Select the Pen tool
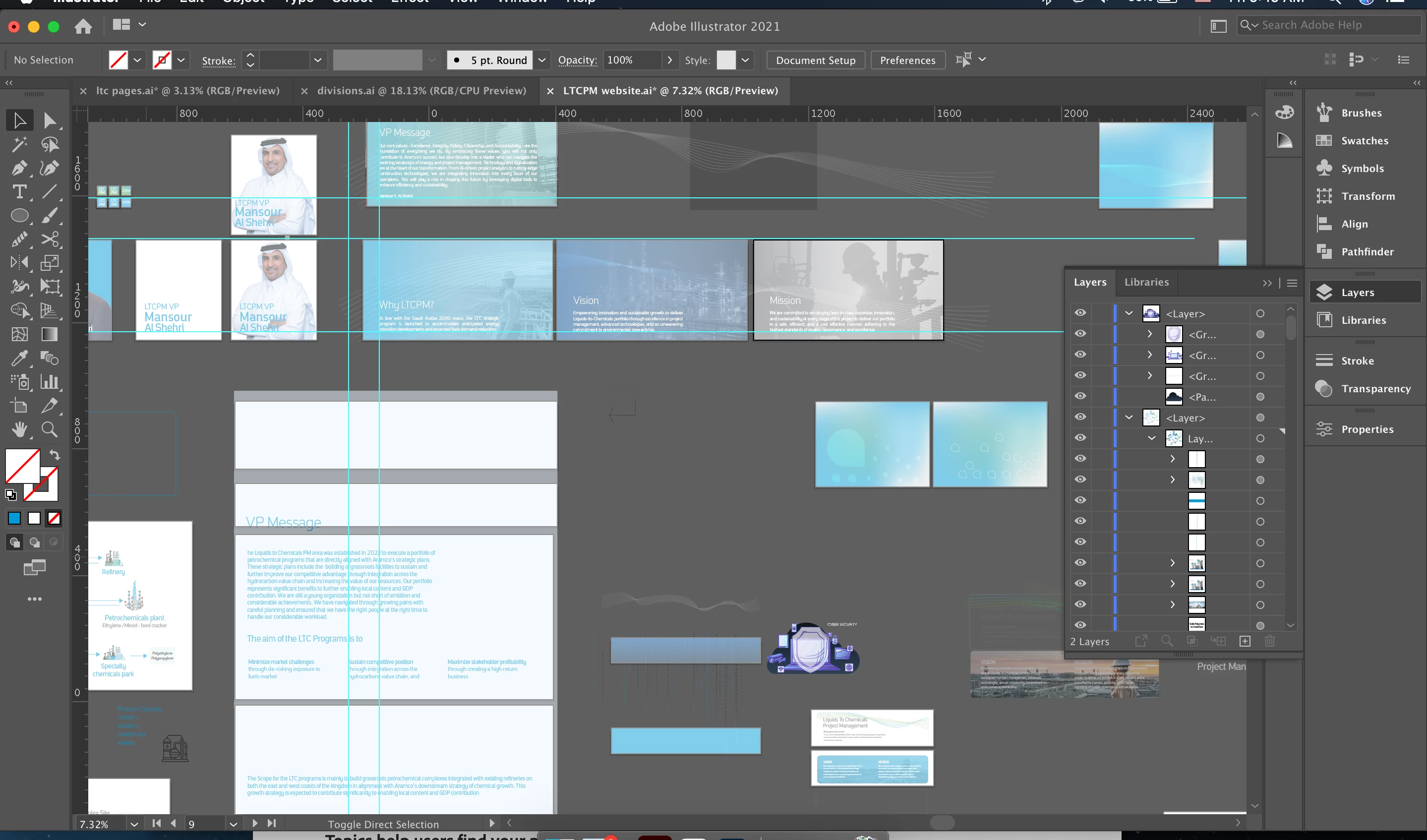Screen dimensions: 1427x840 pos(19,168)
